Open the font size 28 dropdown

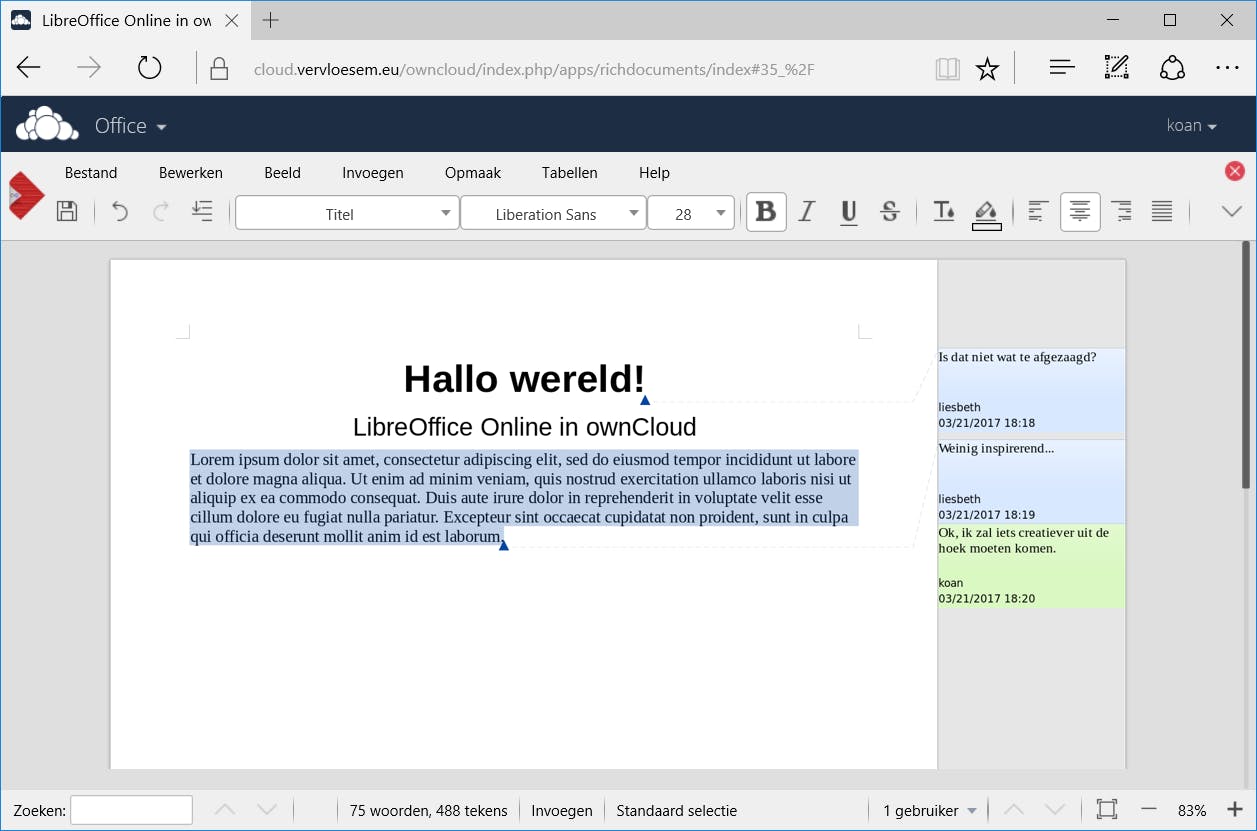tap(690, 213)
